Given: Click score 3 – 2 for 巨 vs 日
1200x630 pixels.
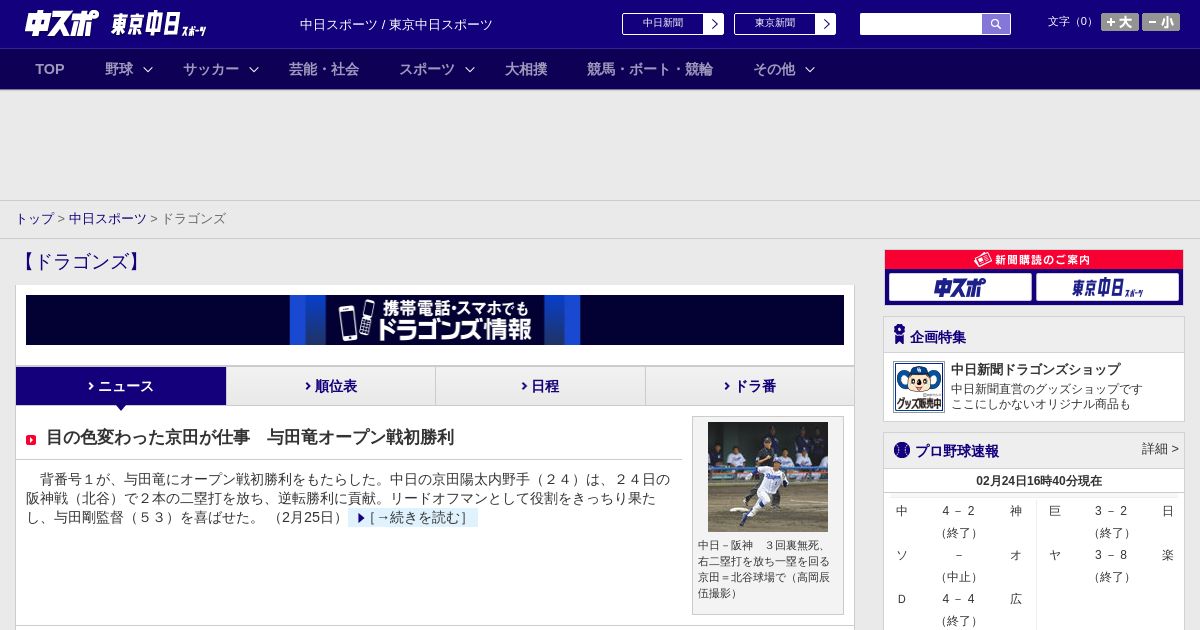Looking at the screenshot, I should click(1111, 511).
